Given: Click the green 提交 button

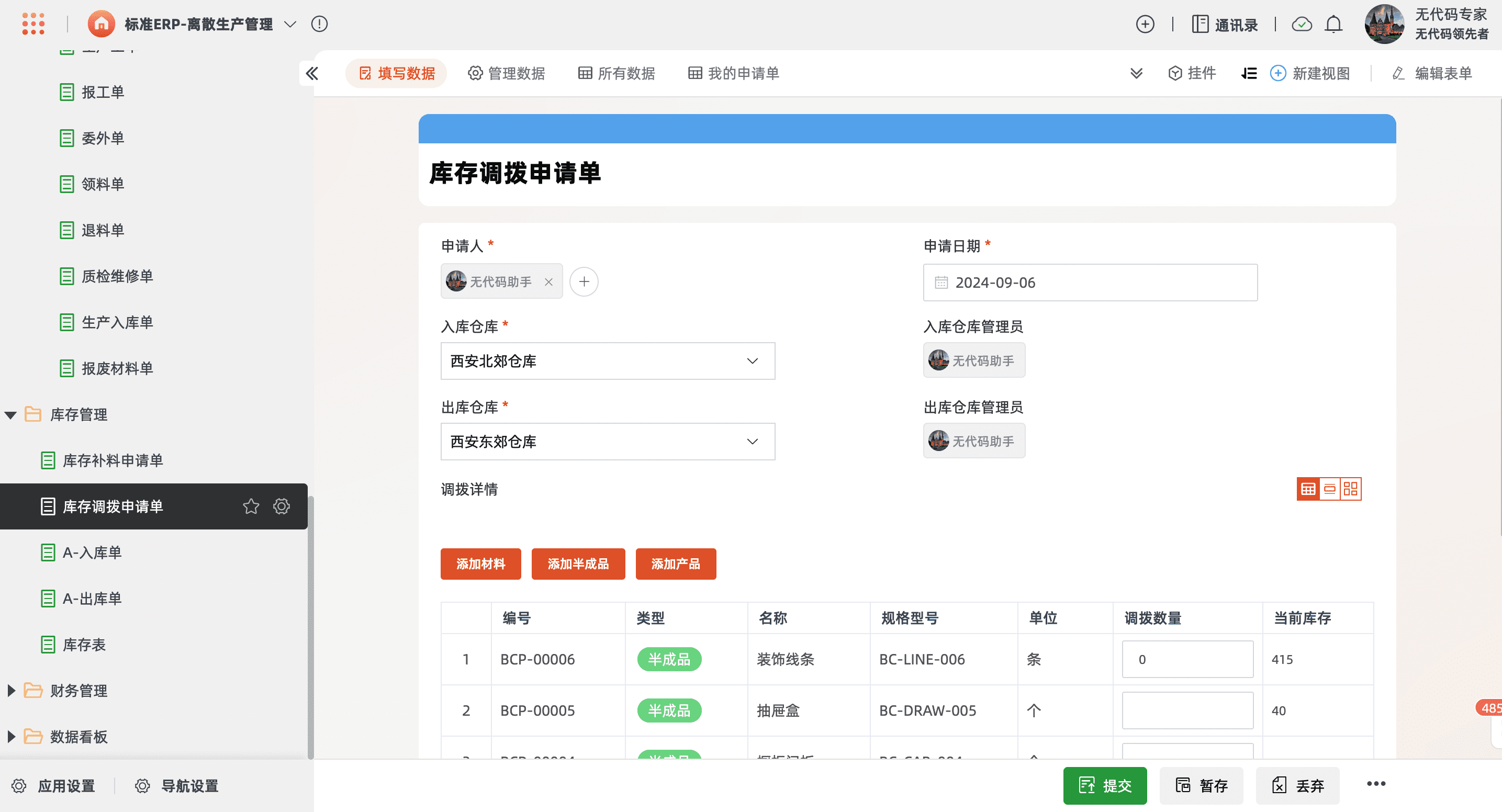Looking at the screenshot, I should pos(1104,785).
